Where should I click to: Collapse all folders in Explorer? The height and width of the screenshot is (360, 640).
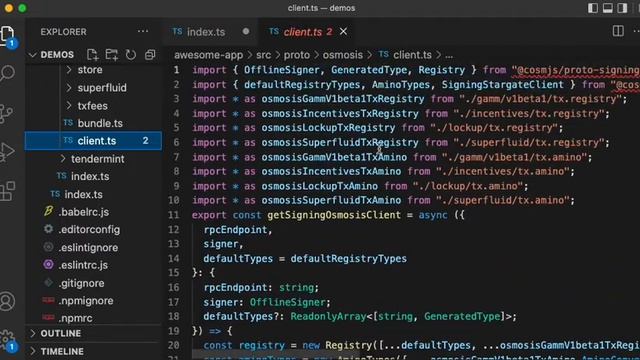coord(150,55)
